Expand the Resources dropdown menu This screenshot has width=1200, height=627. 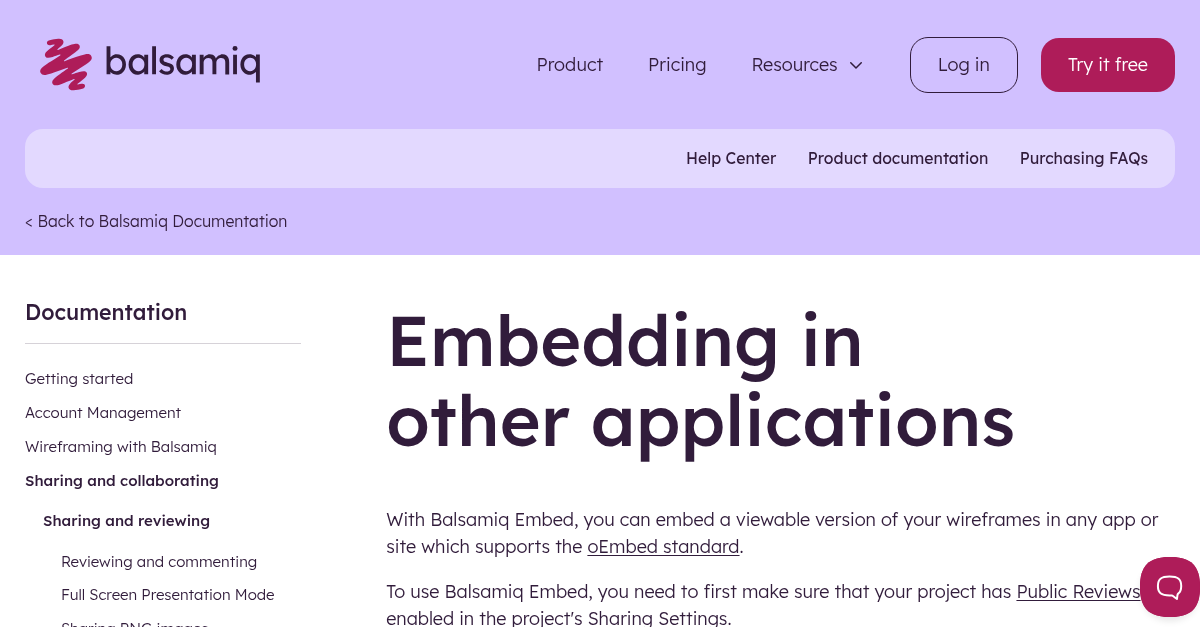tap(794, 64)
